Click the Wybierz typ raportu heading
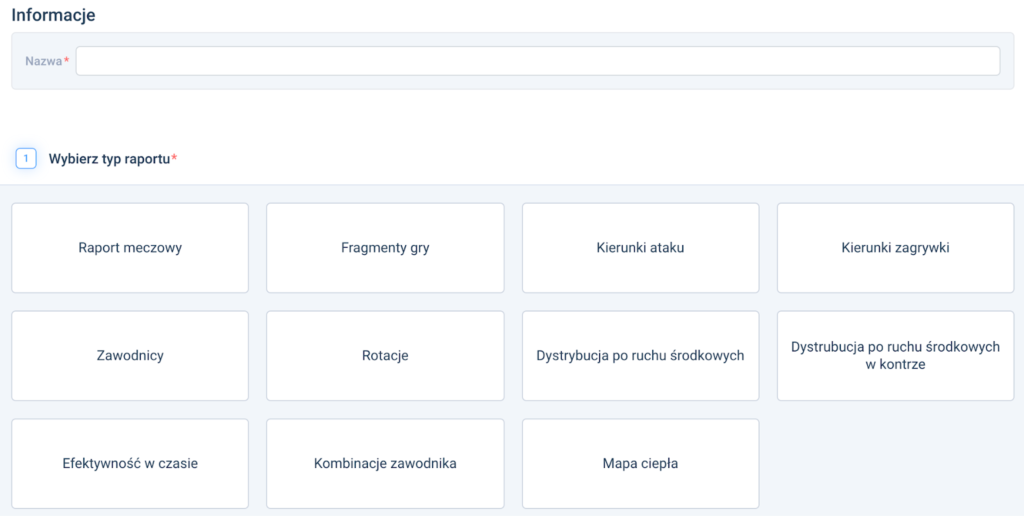 (x=109, y=159)
